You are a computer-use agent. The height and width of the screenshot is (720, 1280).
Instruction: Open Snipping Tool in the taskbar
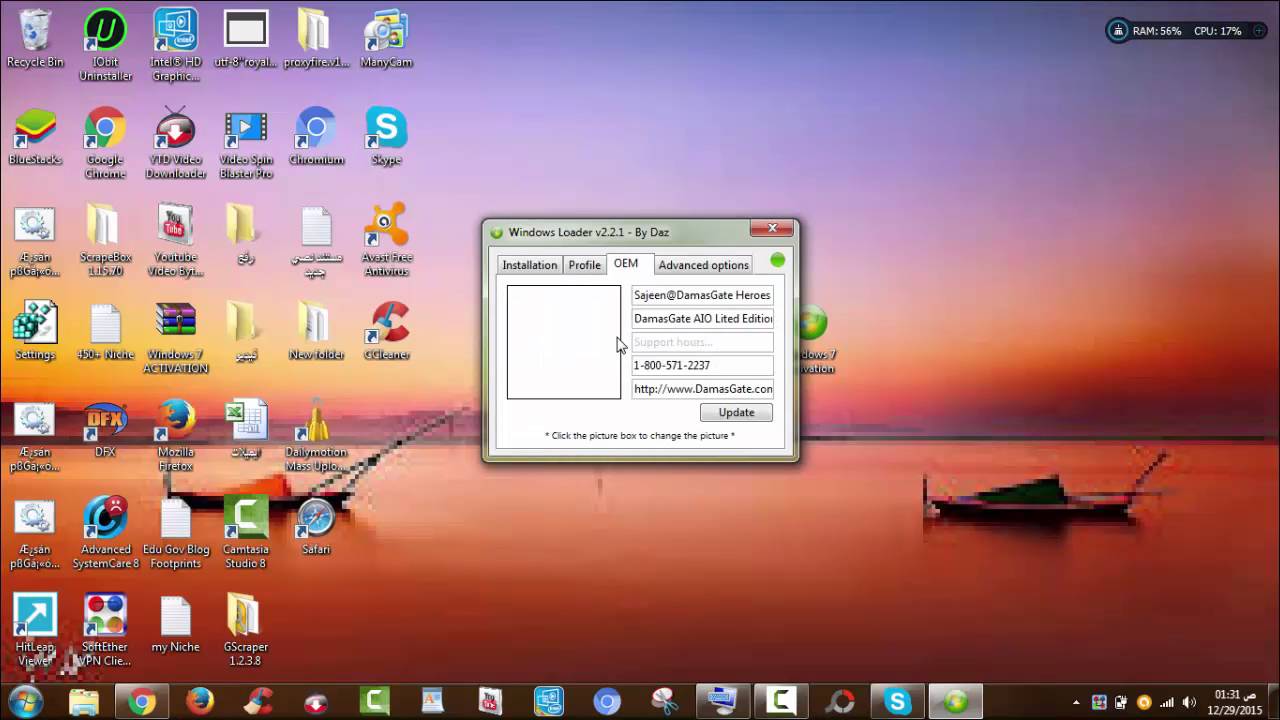tap(664, 701)
